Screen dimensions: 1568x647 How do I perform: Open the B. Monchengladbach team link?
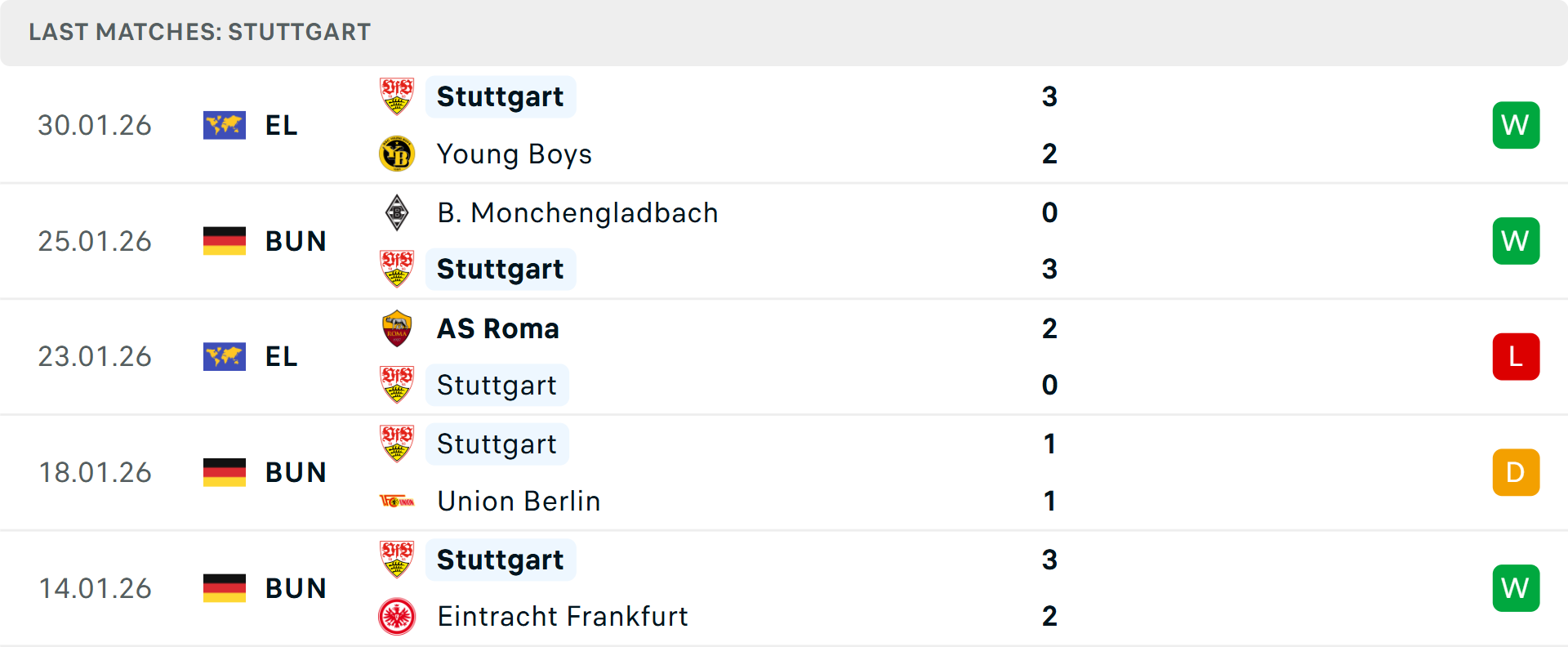point(577,212)
